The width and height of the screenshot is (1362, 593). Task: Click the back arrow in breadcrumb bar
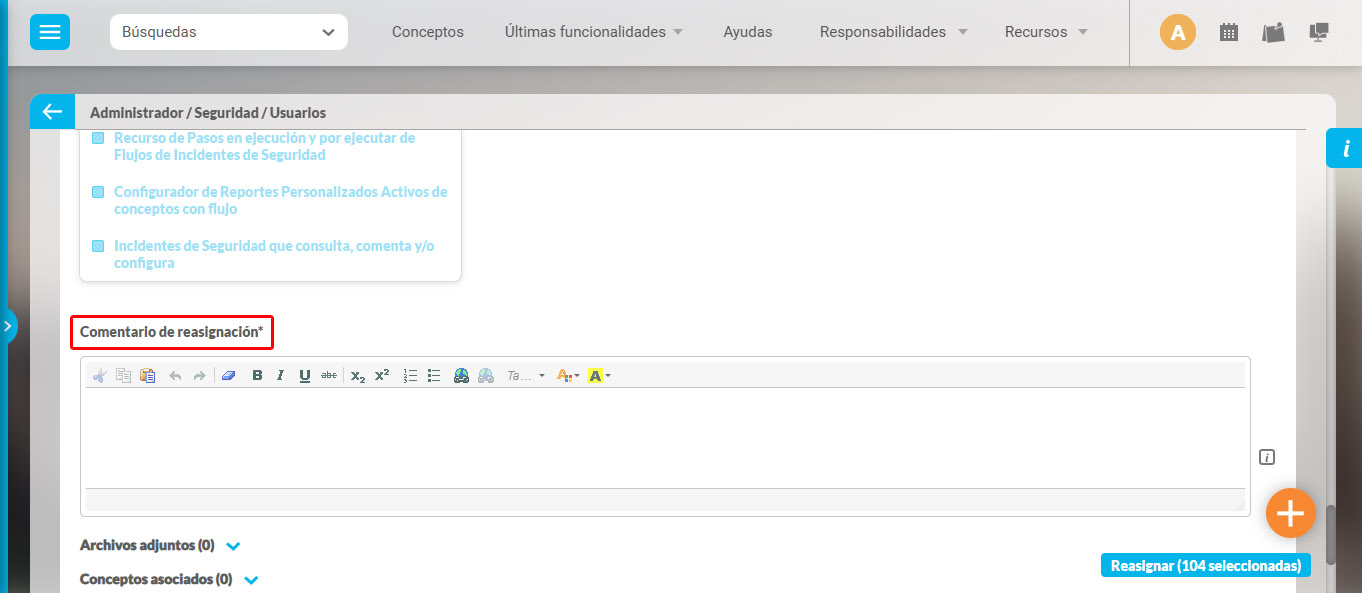click(x=52, y=112)
